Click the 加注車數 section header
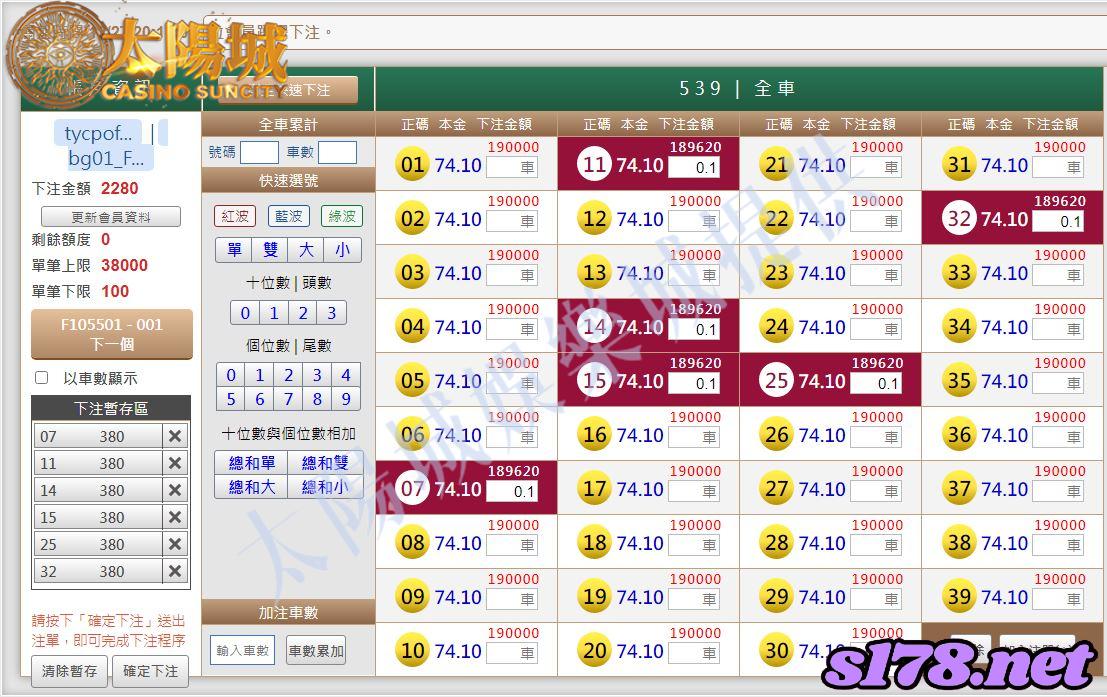 [288, 613]
